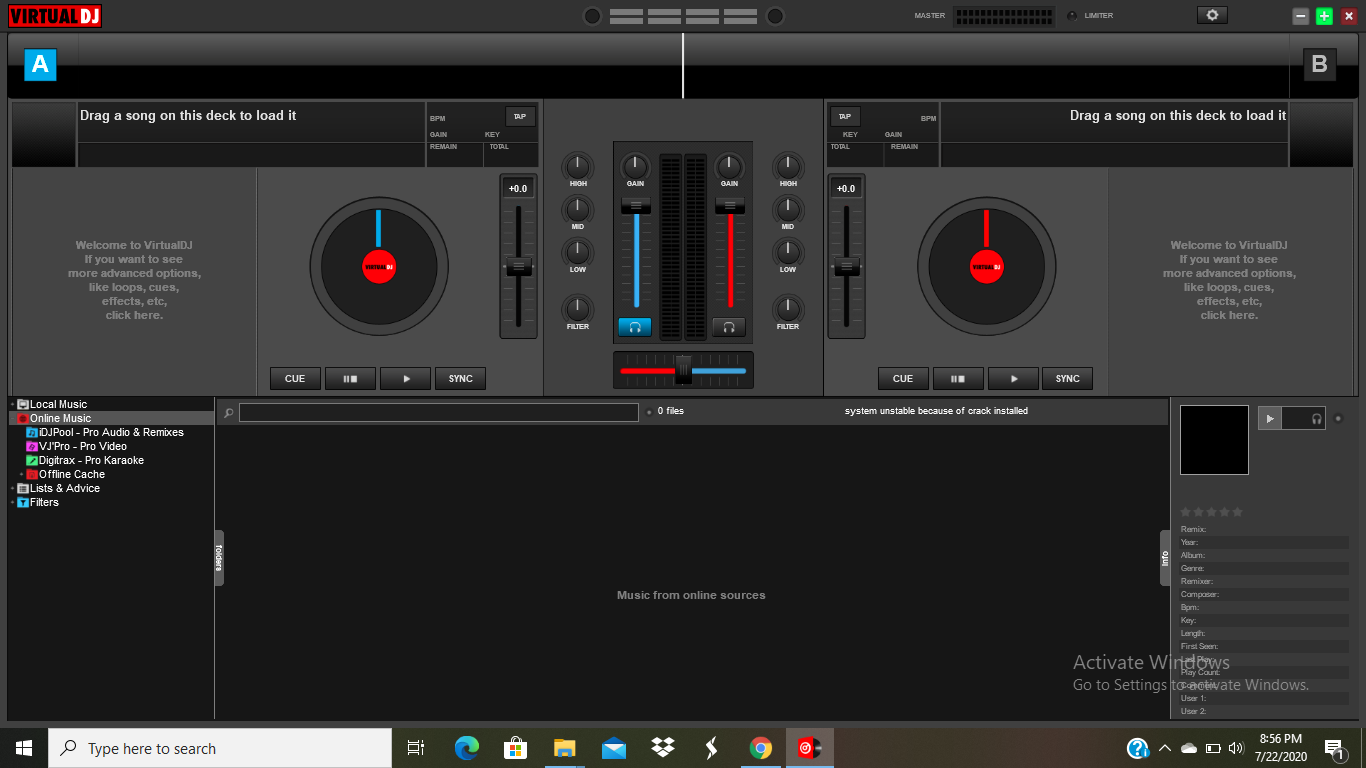Click deck A turntable platter
The height and width of the screenshot is (768, 1366).
[378, 266]
